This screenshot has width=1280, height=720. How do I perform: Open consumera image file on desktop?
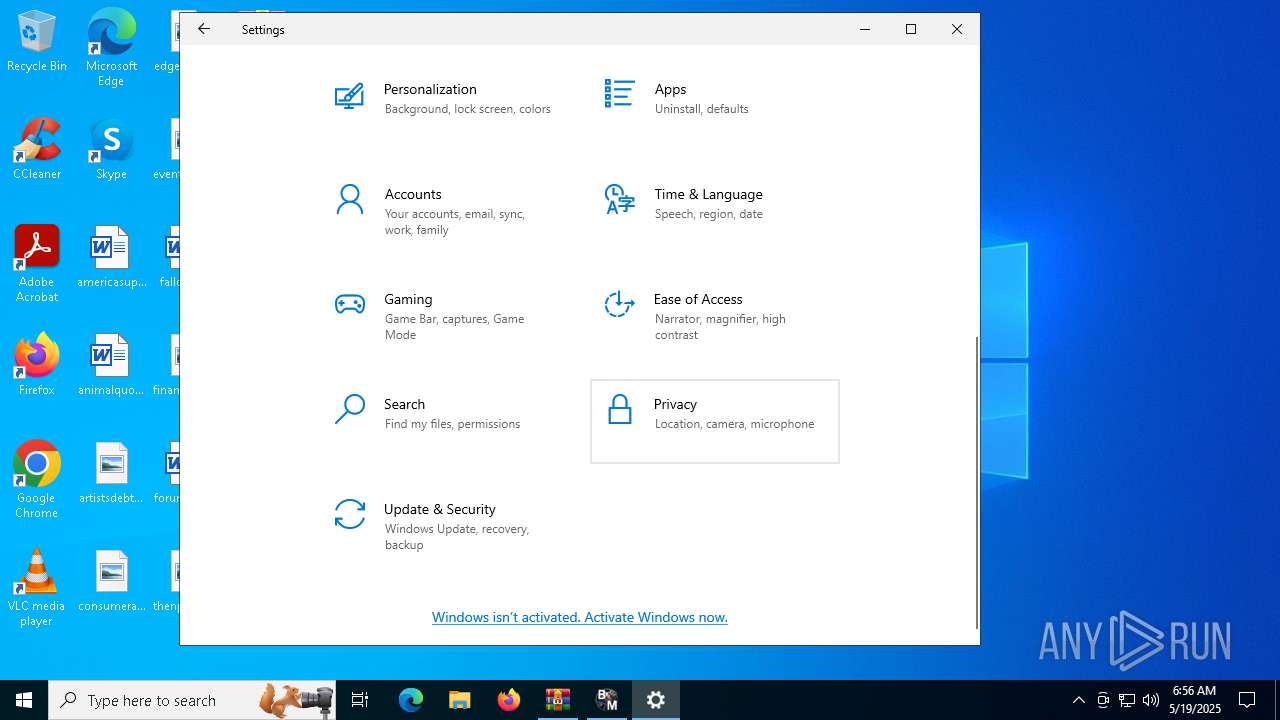coord(111,581)
